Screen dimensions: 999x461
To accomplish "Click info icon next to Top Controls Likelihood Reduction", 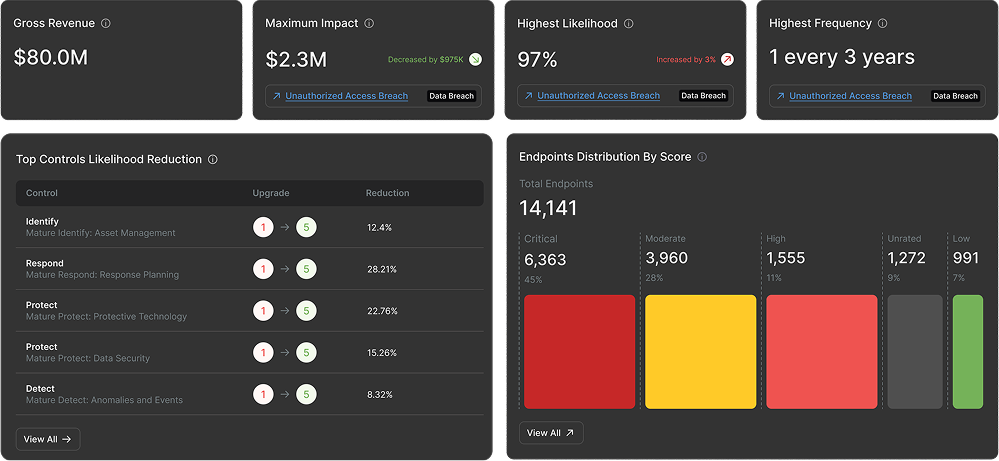I will click(x=213, y=160).
